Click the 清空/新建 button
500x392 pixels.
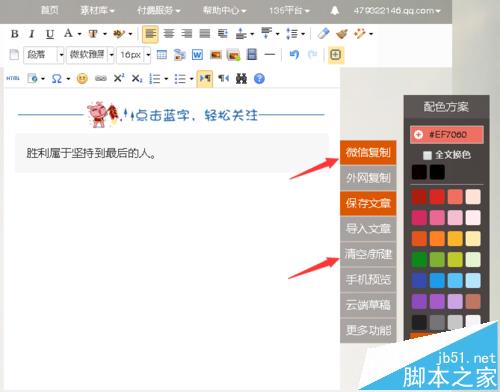(x=368, y=254)
